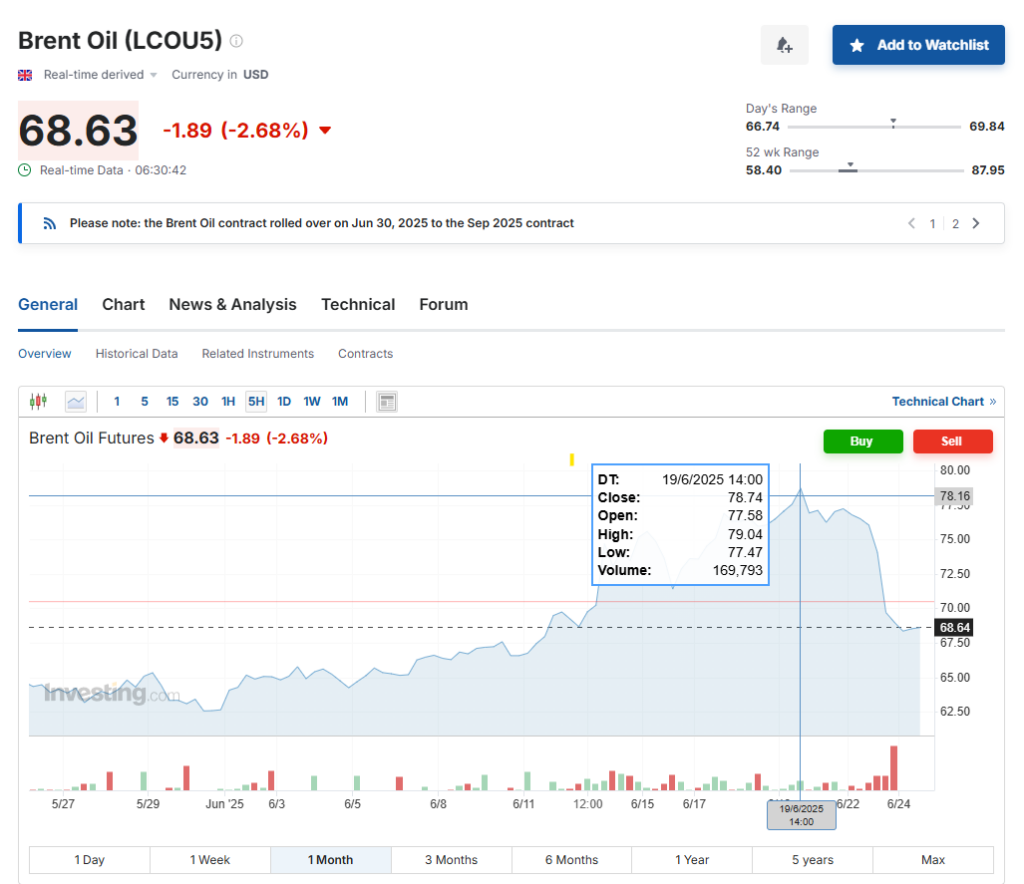Set chart interval to 5 minutes

pyautogui.click(x=144, y=402)
